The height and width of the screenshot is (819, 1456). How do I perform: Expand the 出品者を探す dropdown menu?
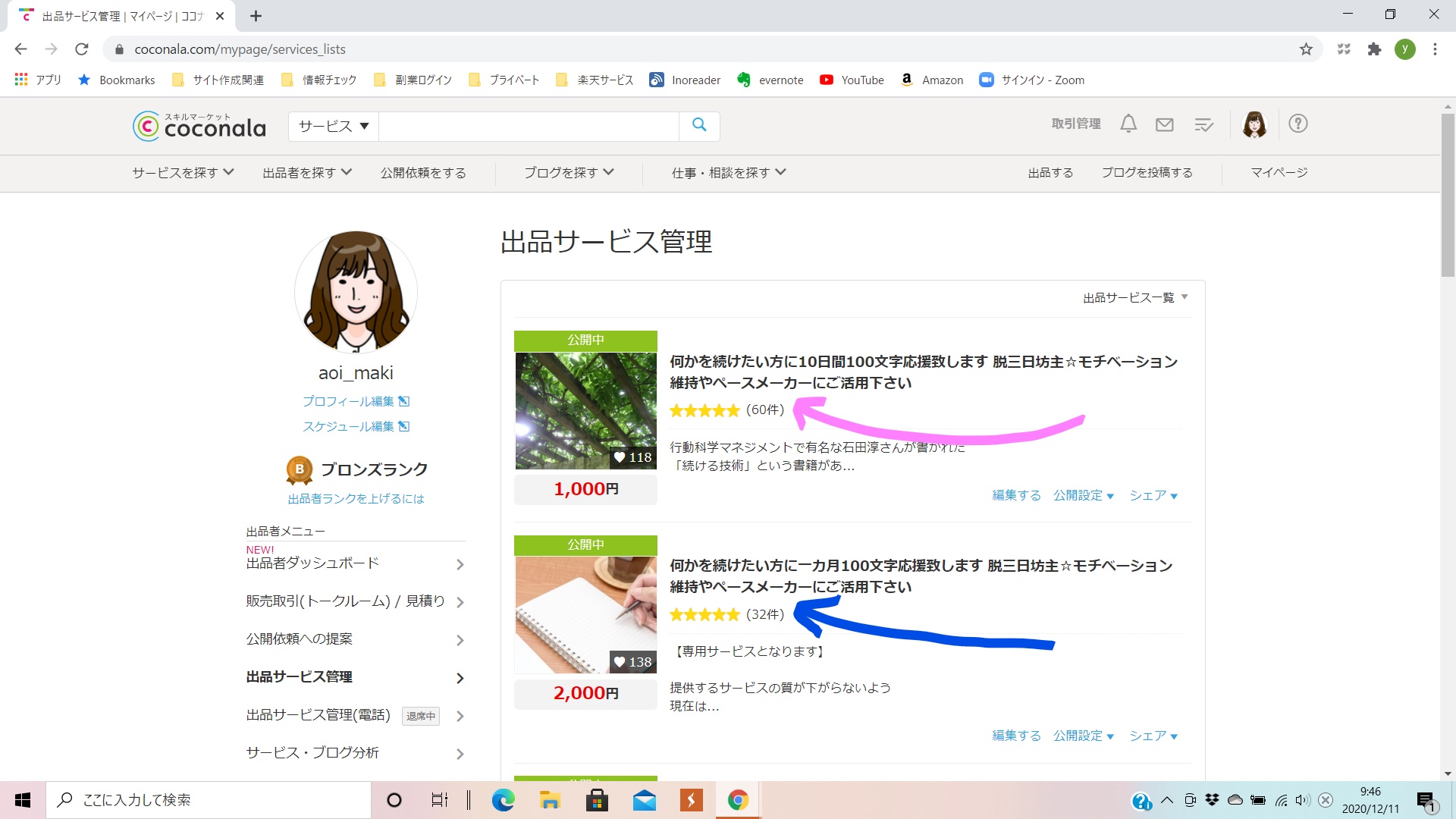click(x=304, y=172)
